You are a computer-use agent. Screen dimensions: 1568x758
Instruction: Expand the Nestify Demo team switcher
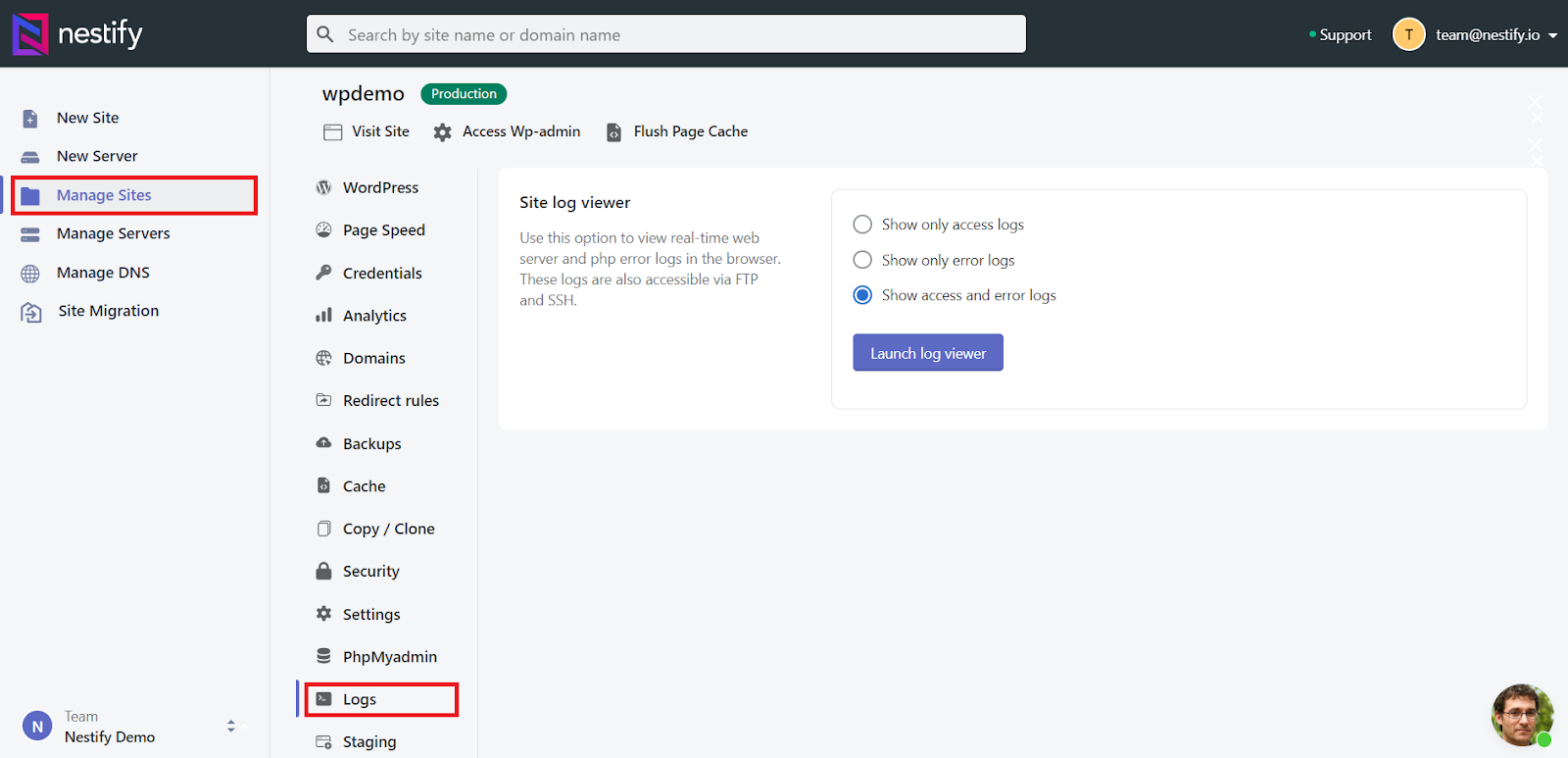click(x=231, y=727)
